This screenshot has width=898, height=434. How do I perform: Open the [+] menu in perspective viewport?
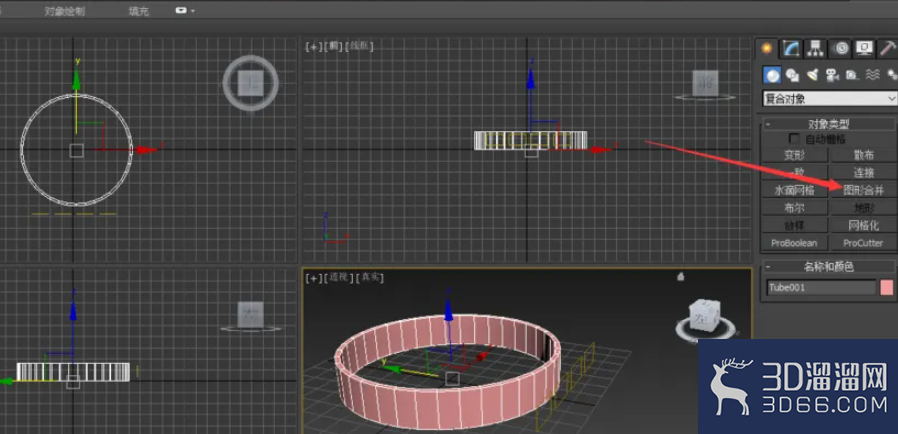(x=313, y=278)
